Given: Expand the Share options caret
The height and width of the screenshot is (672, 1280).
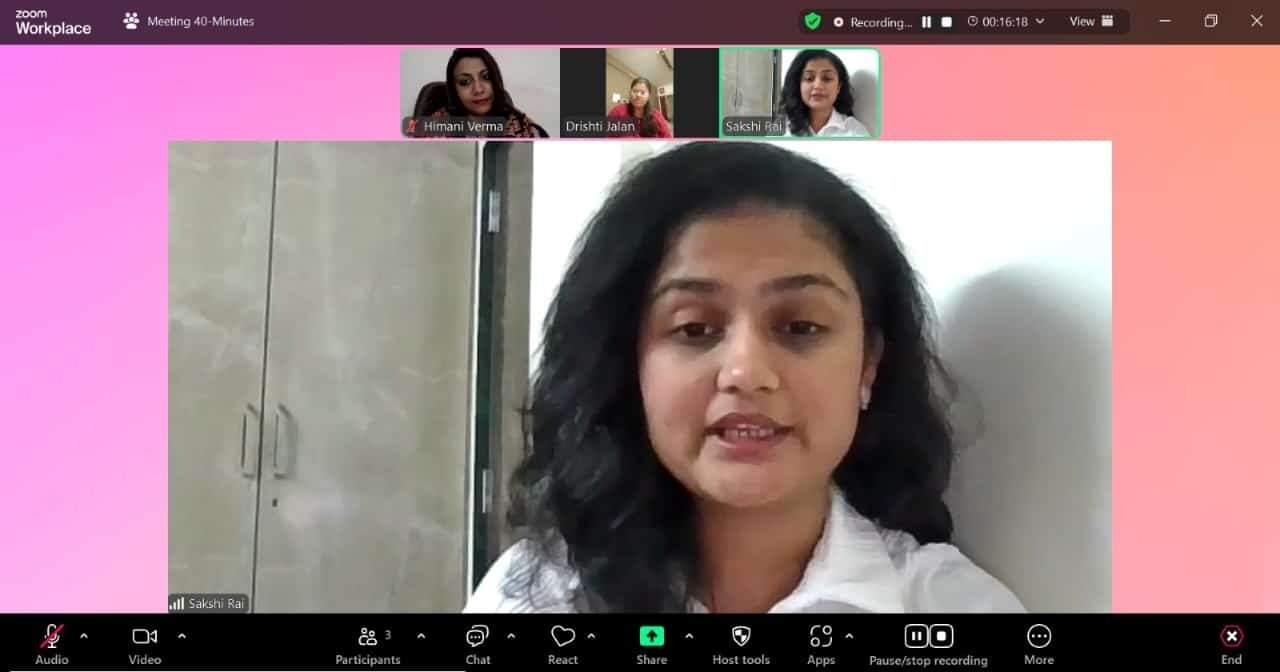Looking at the screenshot, I should tap(689, 636).
